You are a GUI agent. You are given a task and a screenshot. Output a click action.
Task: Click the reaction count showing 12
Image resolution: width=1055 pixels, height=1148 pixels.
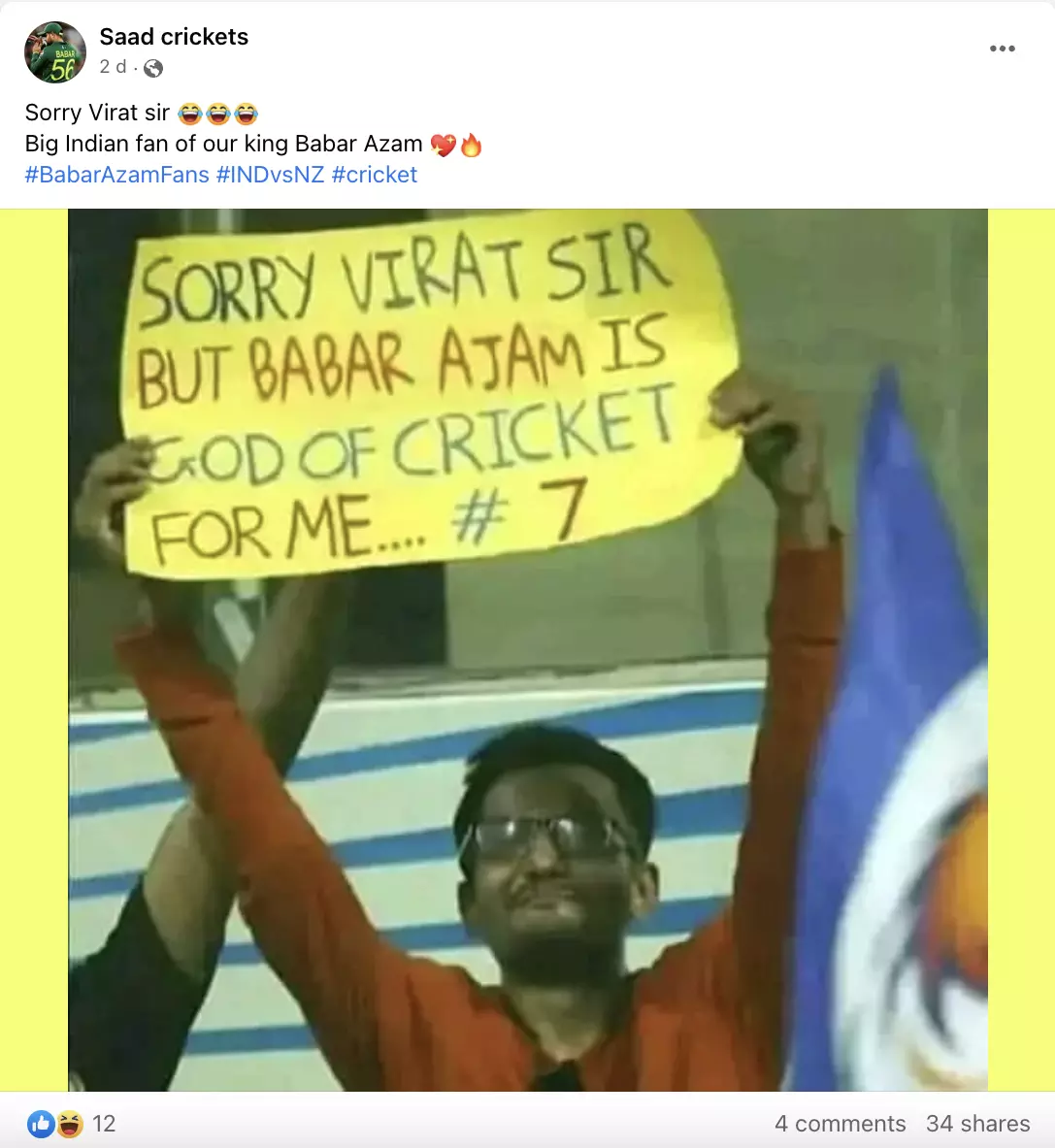(x=104, y=1123)
